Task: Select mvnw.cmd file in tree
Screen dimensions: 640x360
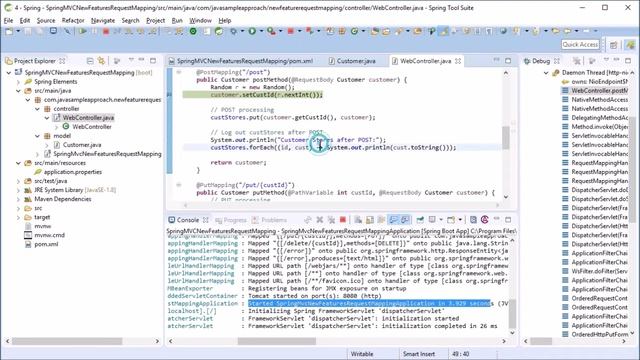Action: 49,235
